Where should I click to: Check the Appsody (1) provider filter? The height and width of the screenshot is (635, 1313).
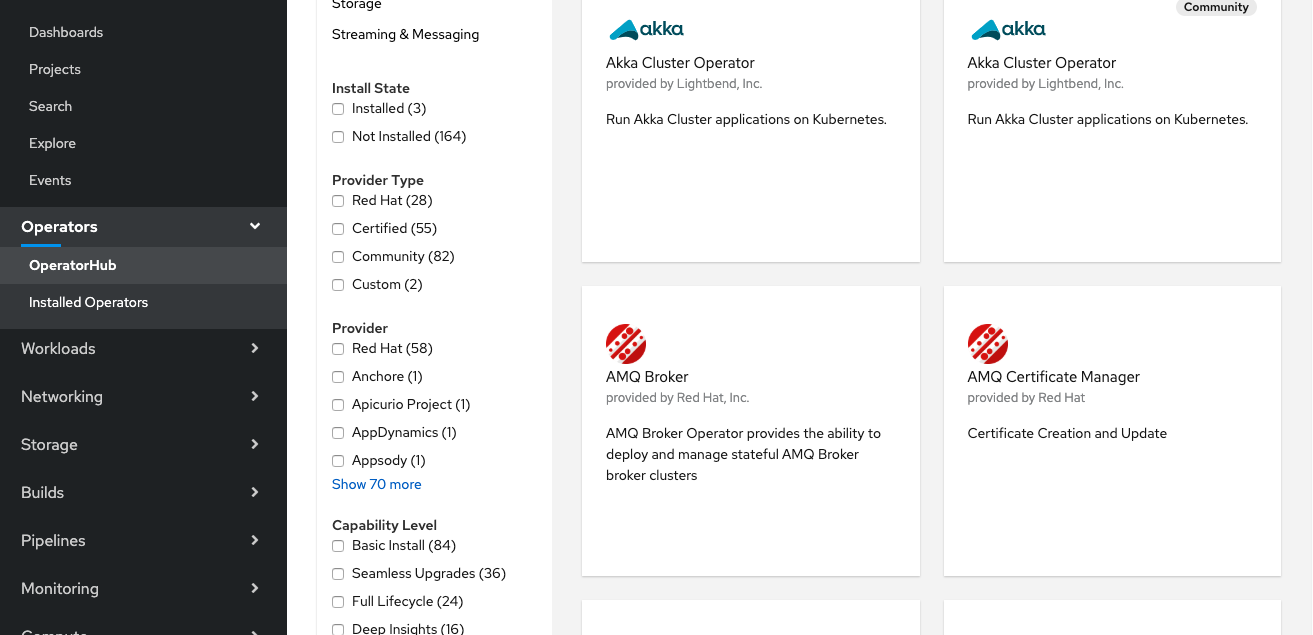tap(338, 461)
